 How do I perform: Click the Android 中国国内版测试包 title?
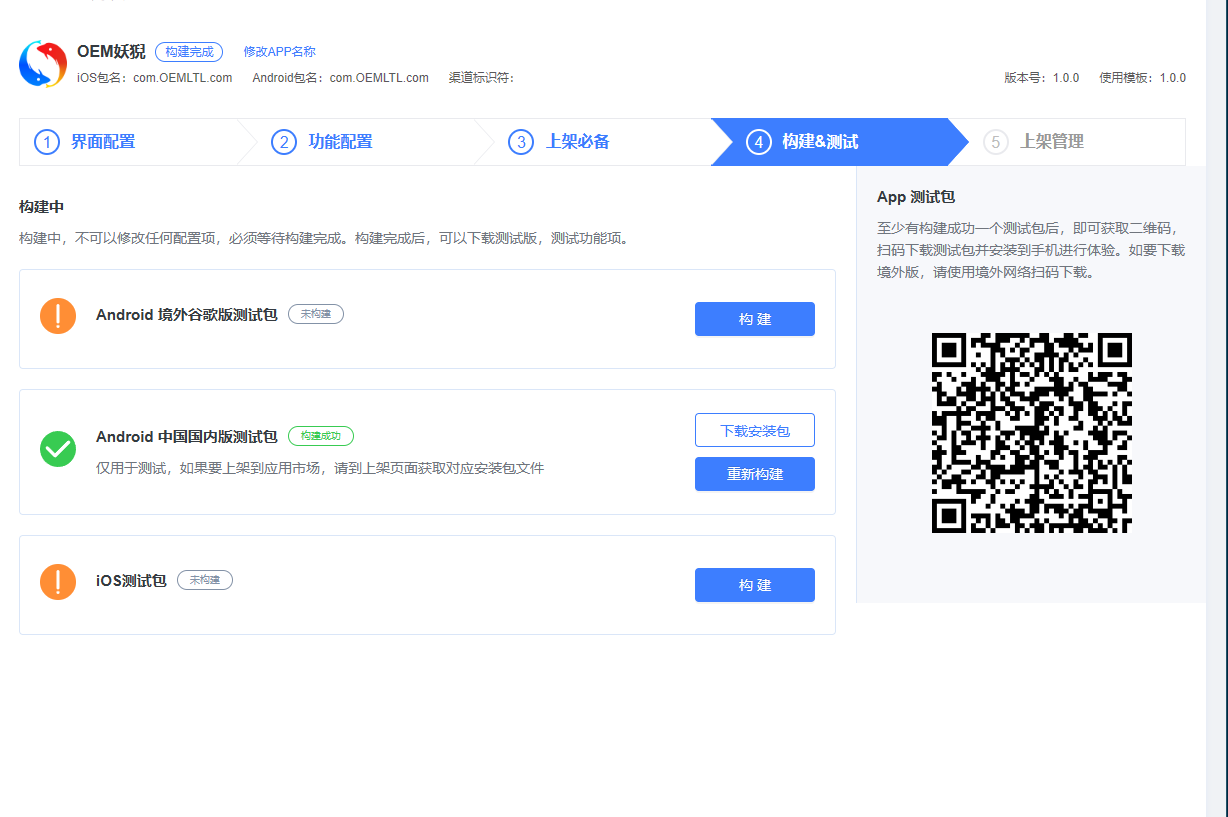coord(187,437)
